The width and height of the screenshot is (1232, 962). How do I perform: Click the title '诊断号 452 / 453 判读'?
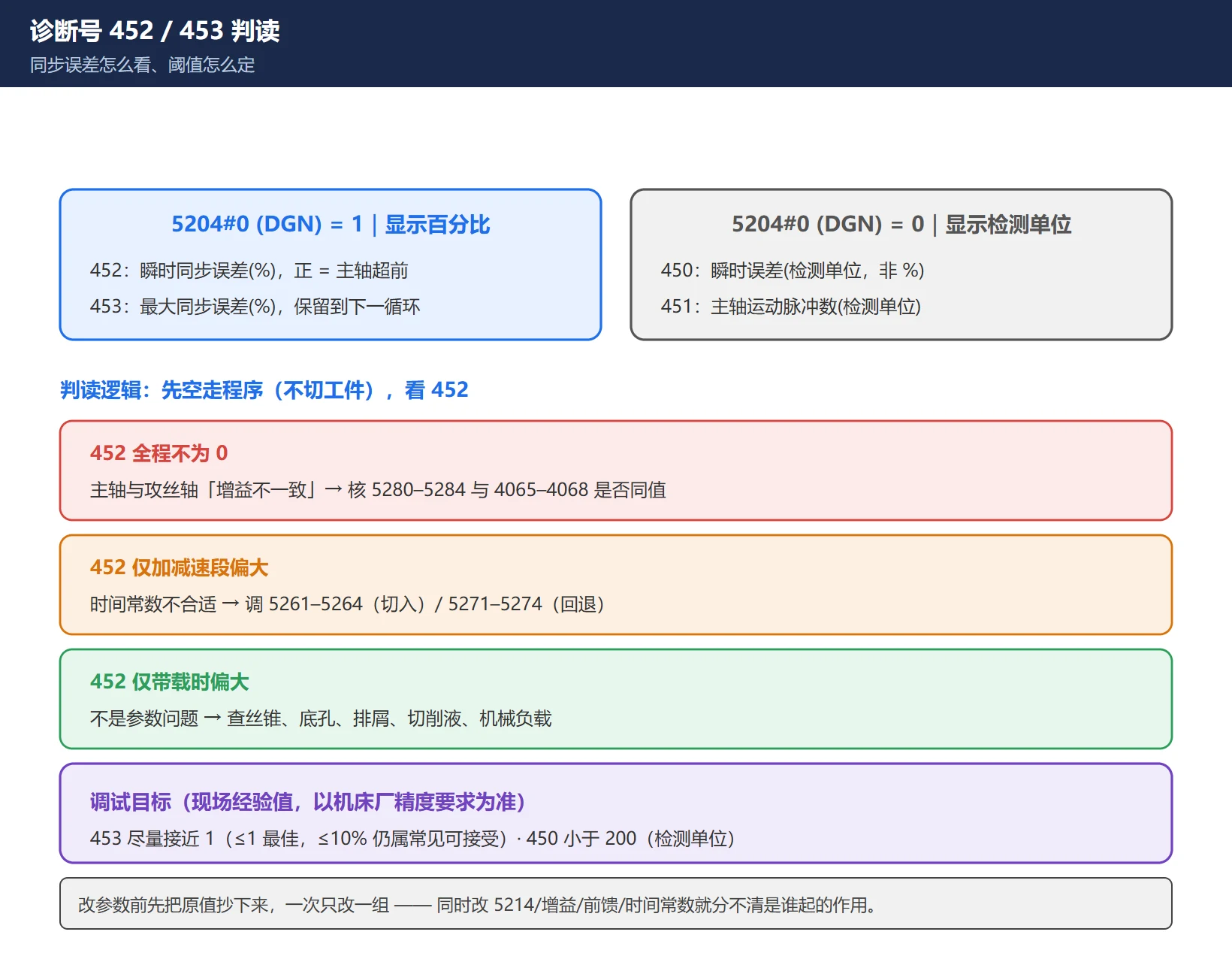click(155, 31)
